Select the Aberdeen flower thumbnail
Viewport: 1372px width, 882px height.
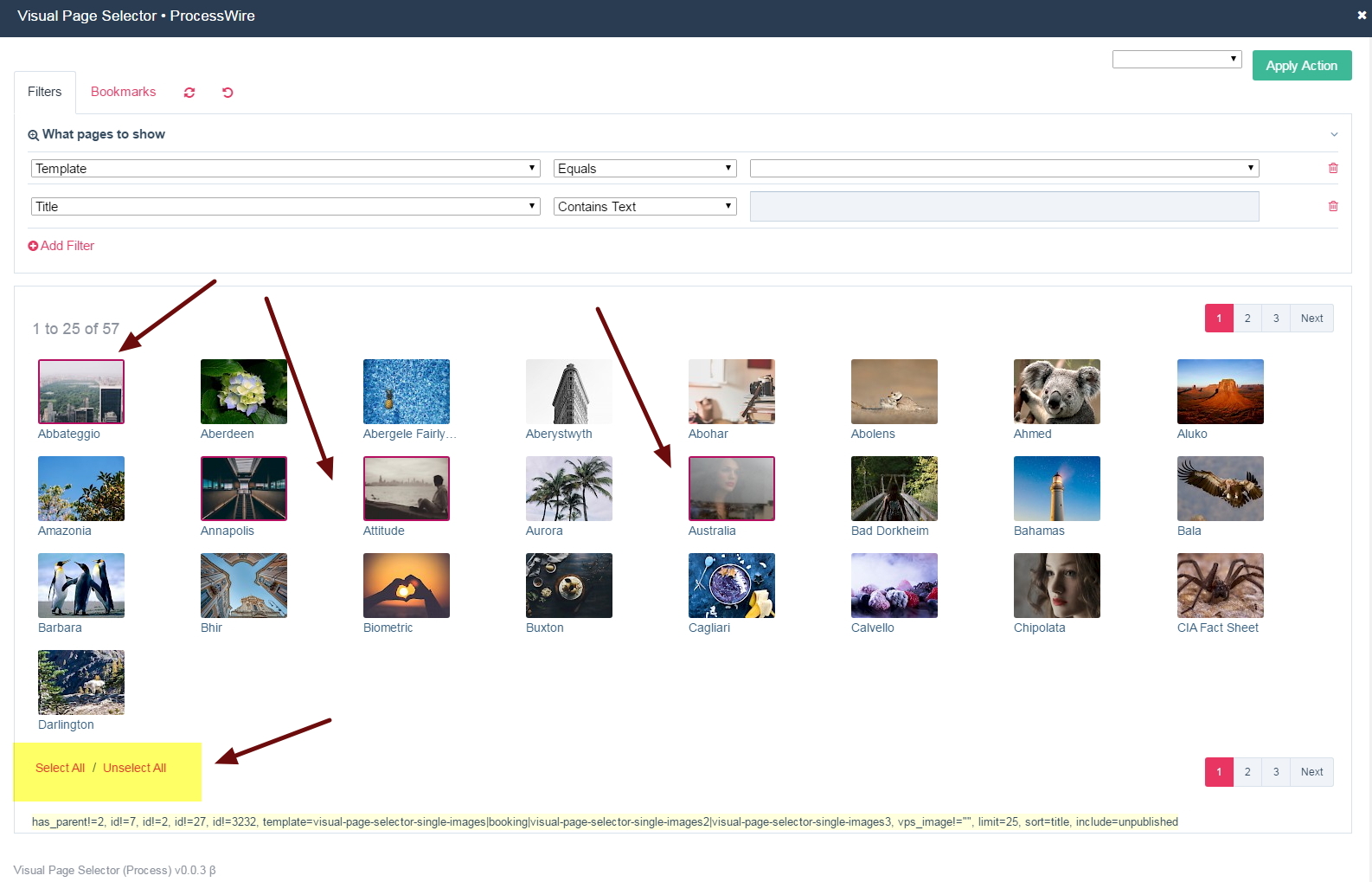[244, 391]
